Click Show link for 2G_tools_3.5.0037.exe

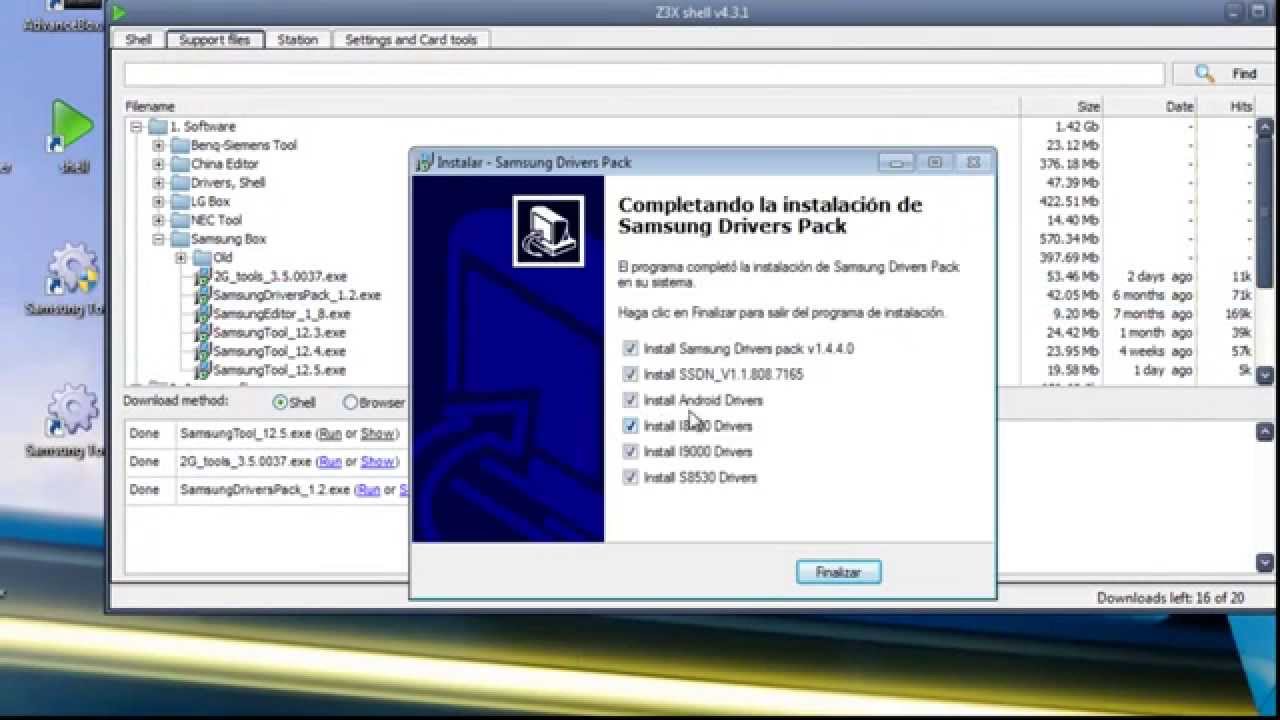[377, 461]
